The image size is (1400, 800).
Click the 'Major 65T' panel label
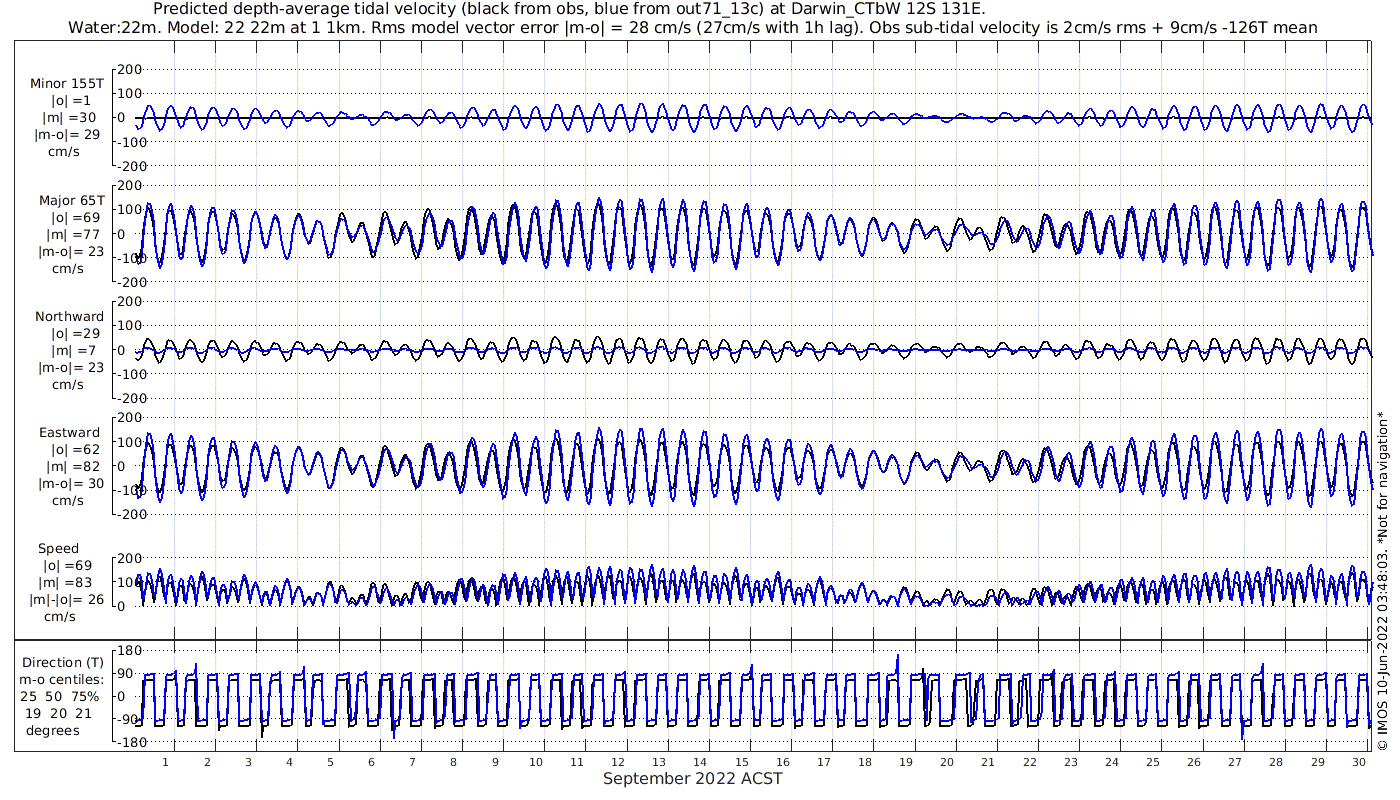pyautogui.click(x=71, y=201)
